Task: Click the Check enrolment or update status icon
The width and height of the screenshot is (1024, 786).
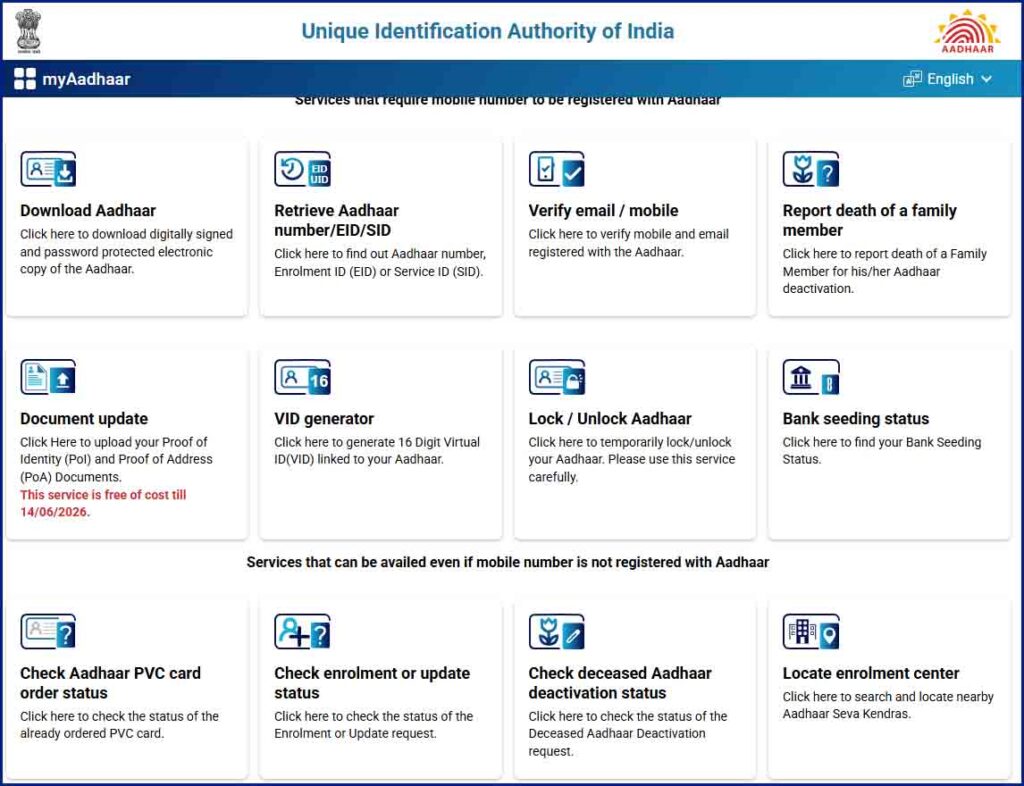Action: pos(302,632)
